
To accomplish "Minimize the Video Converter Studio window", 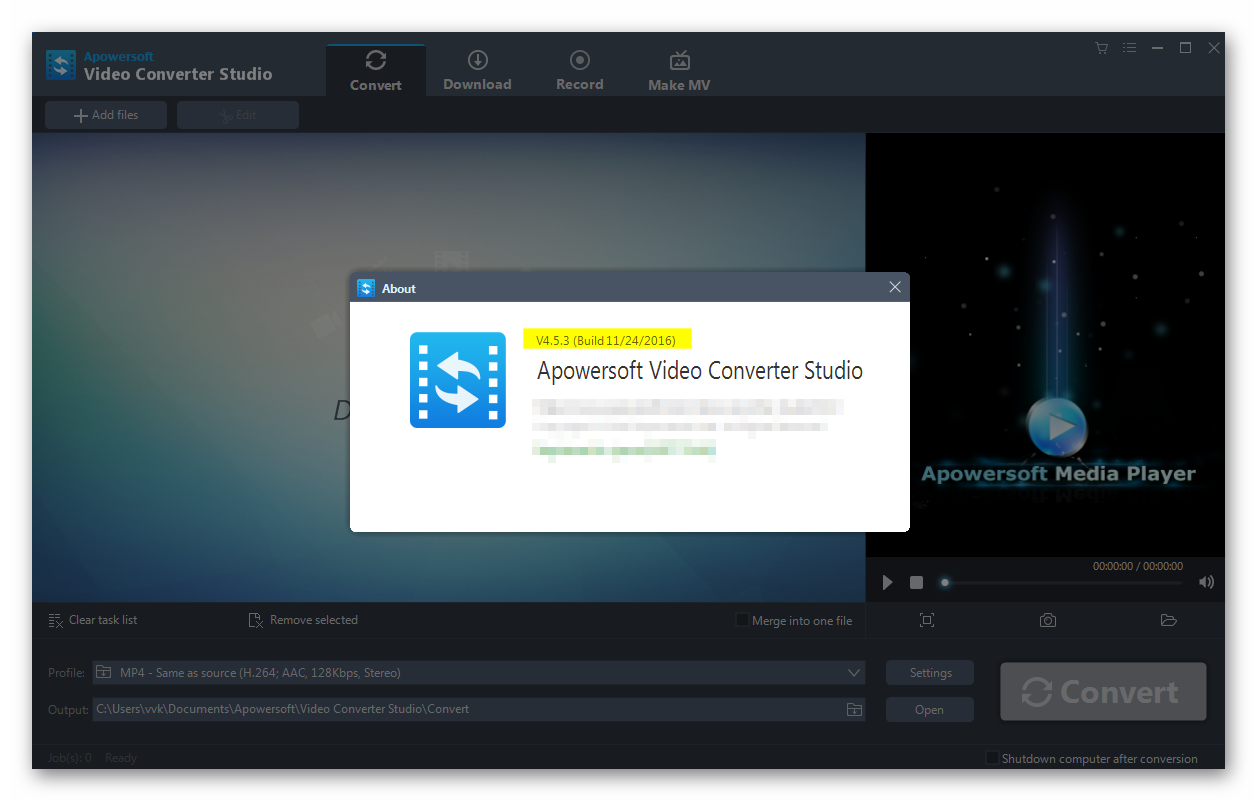I will click(x=1157, y=48).
